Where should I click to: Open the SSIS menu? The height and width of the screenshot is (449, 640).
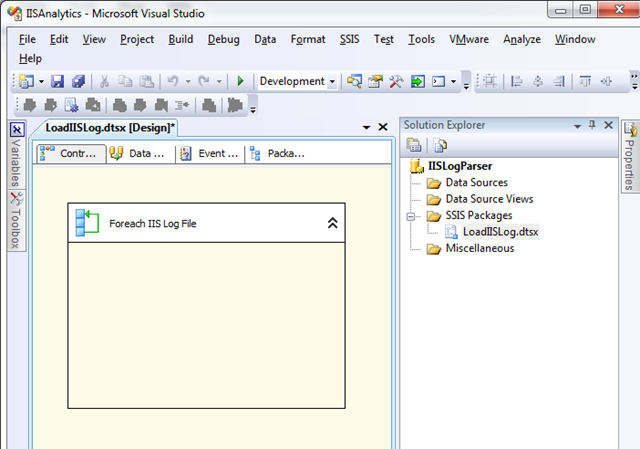tap(349, 39)
